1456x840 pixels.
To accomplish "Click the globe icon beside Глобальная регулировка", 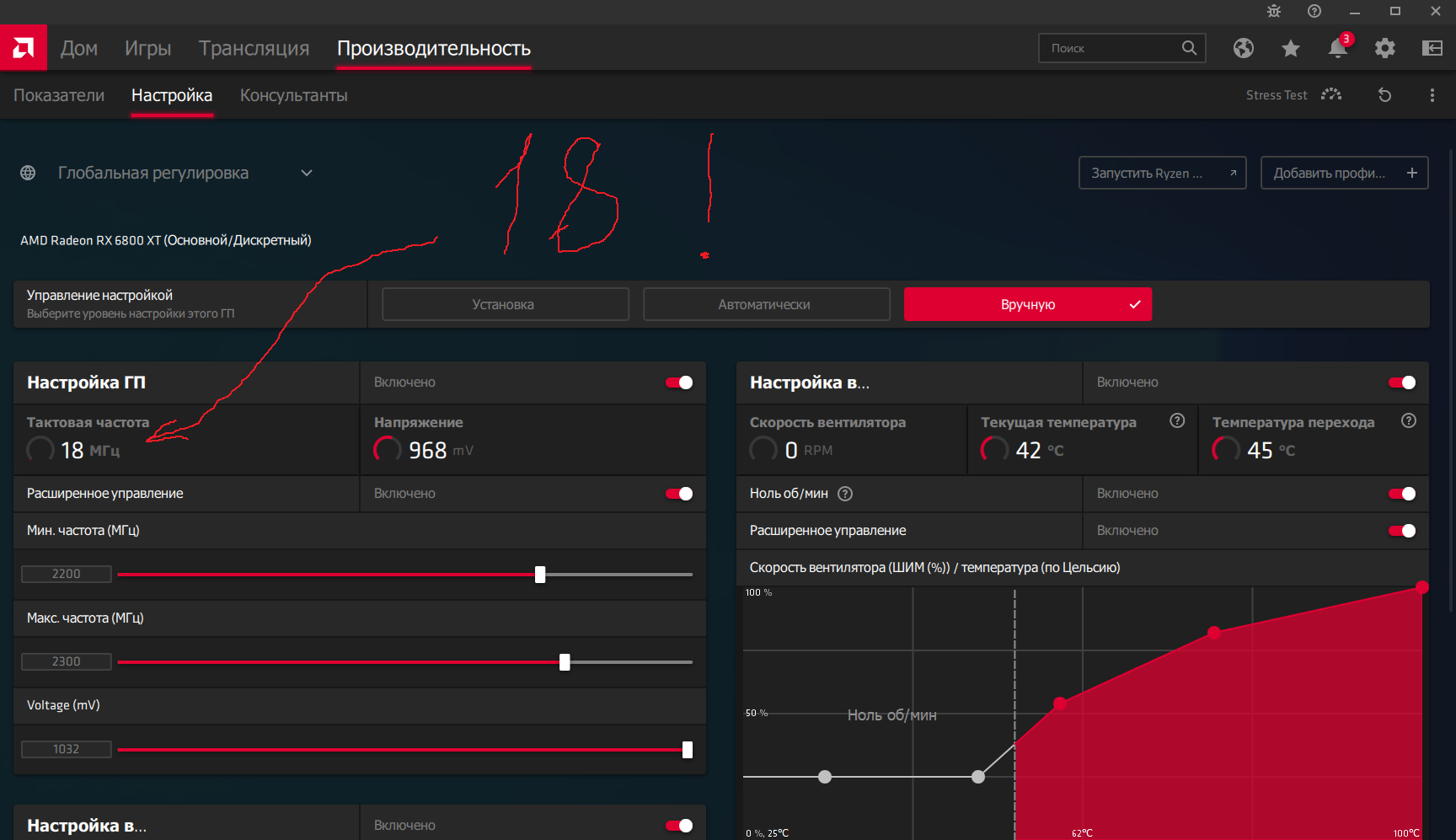I will pos(28,173).
